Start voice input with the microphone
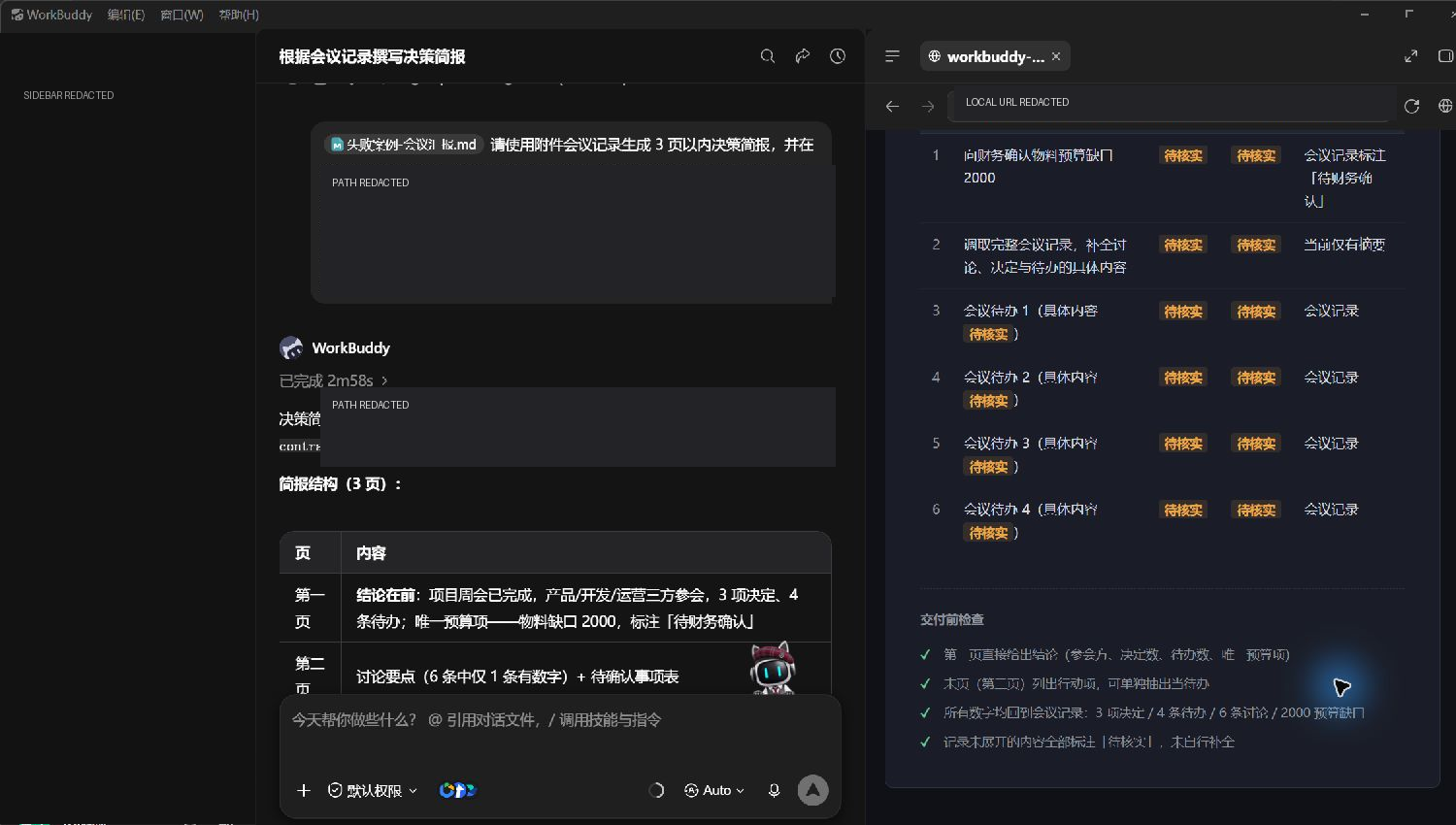The image size is (1456, 825). pyautogui.click(x=775, y=790)
